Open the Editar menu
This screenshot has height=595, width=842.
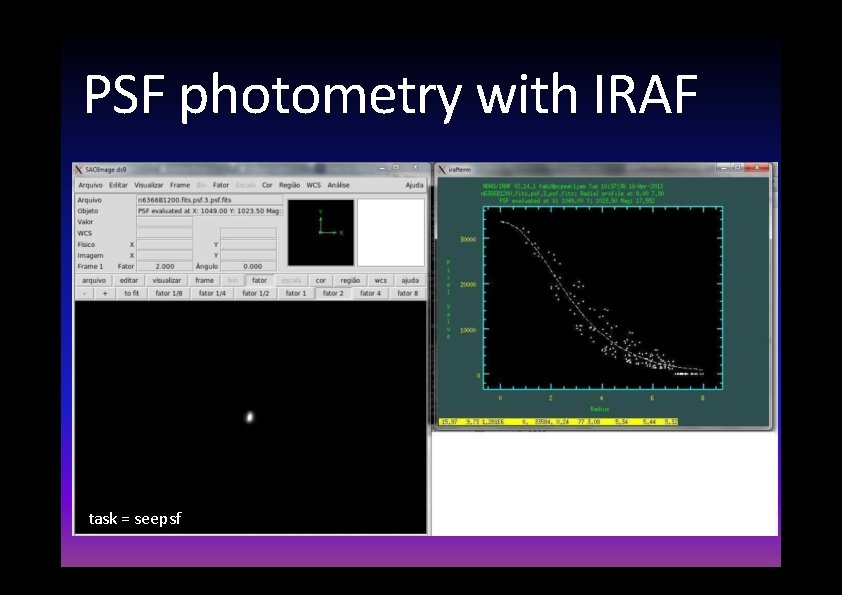[x=118, y=185]
